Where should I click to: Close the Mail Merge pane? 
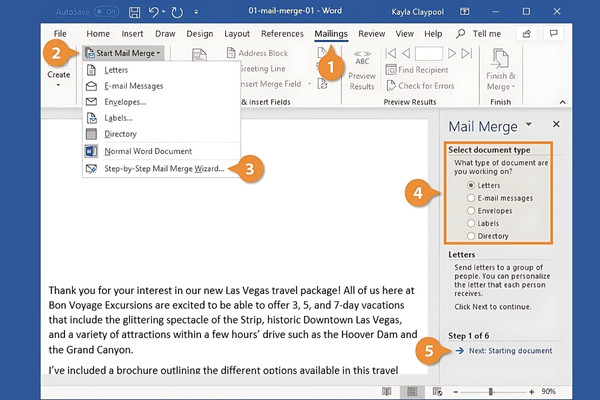[x=556, y=124]
